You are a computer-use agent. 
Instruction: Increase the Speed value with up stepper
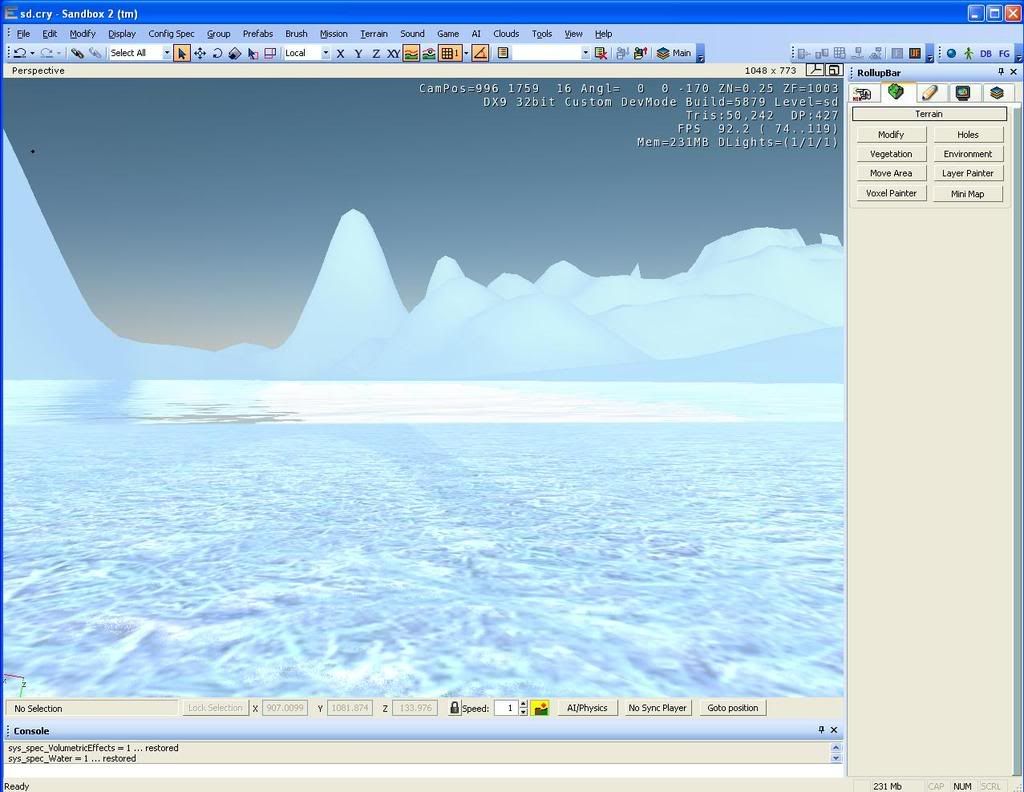point(523,704)
